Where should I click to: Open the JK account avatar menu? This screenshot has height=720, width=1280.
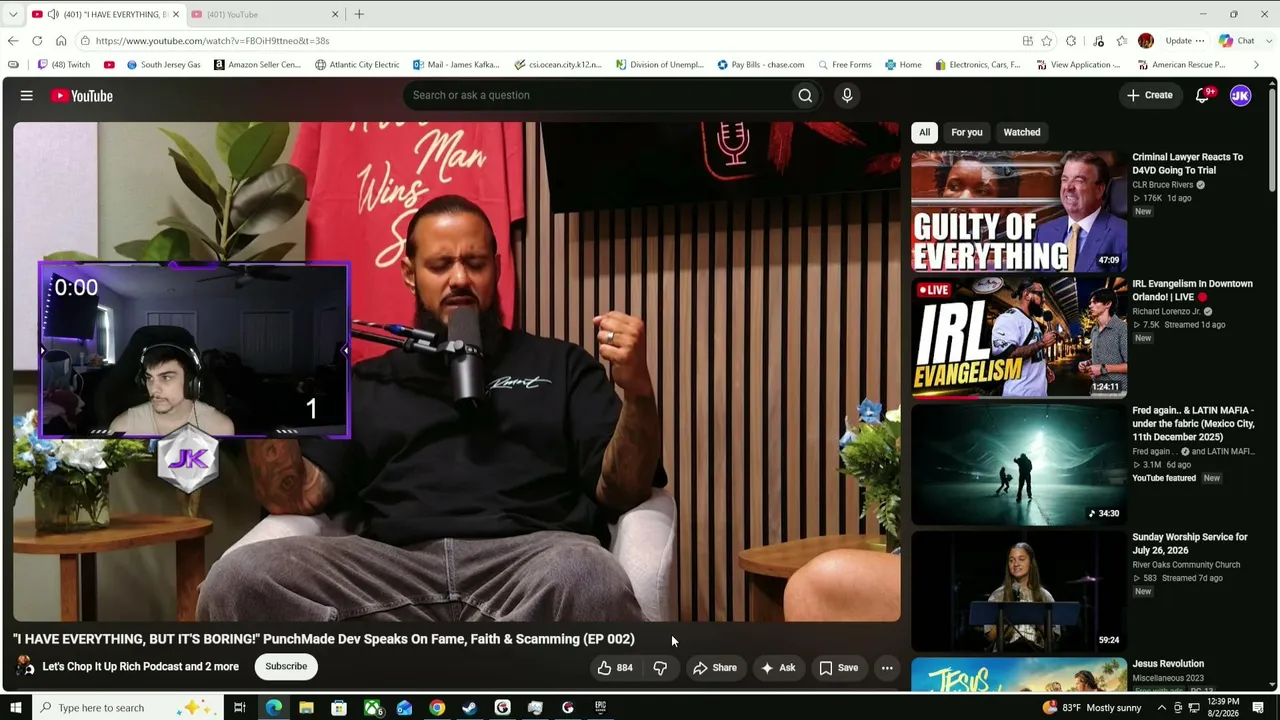click(x=1240, y=96)
